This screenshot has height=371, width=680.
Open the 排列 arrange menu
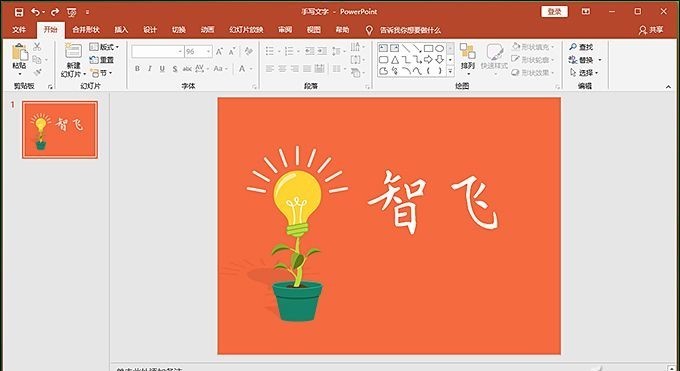coord(468,58)
